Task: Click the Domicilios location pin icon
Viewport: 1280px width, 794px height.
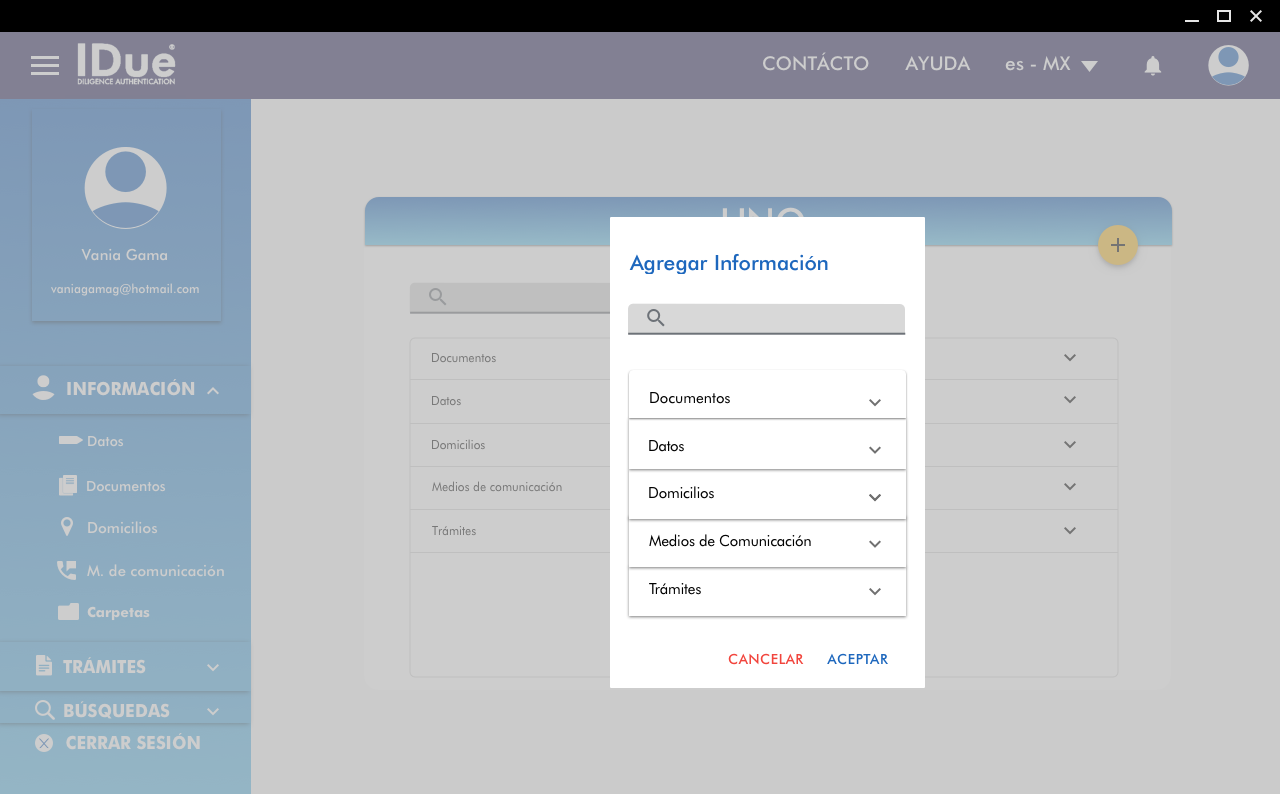Action: click(67, 527)
